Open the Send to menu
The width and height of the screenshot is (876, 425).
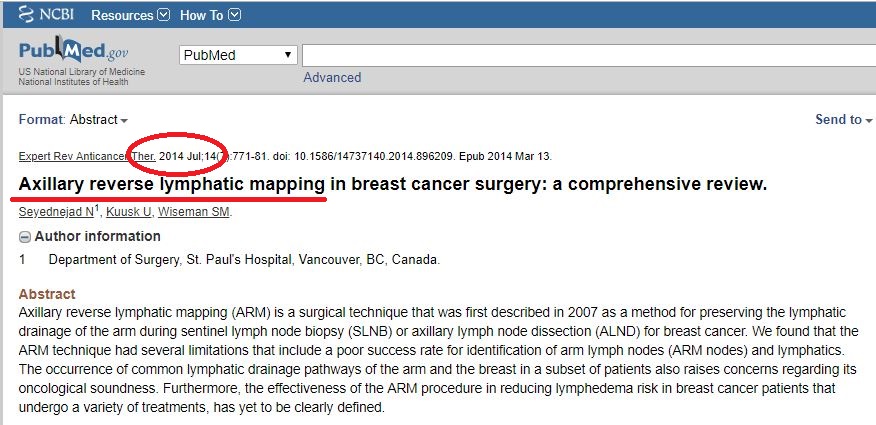click(x=844, y=120)
